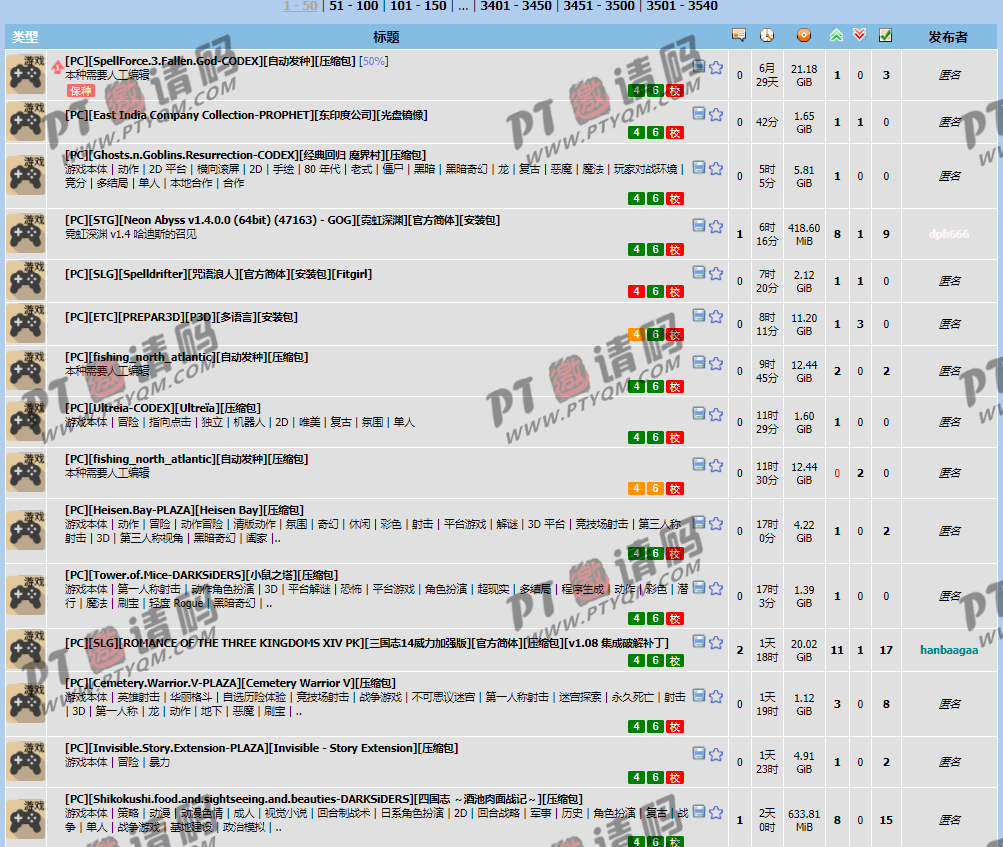This screenshot has width=1003, height=847.
Task: Click red 校 badge on East India row
Action: click(675, 133)
